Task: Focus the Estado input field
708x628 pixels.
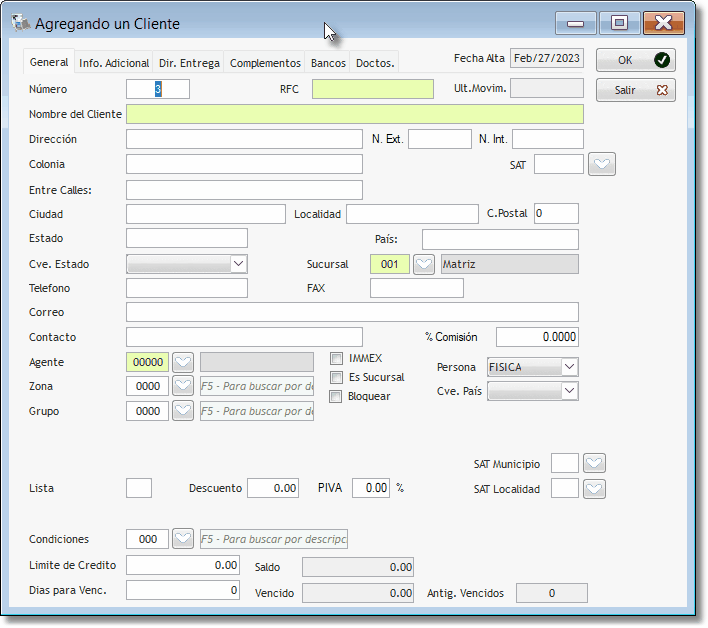Action: click(187, 238)
